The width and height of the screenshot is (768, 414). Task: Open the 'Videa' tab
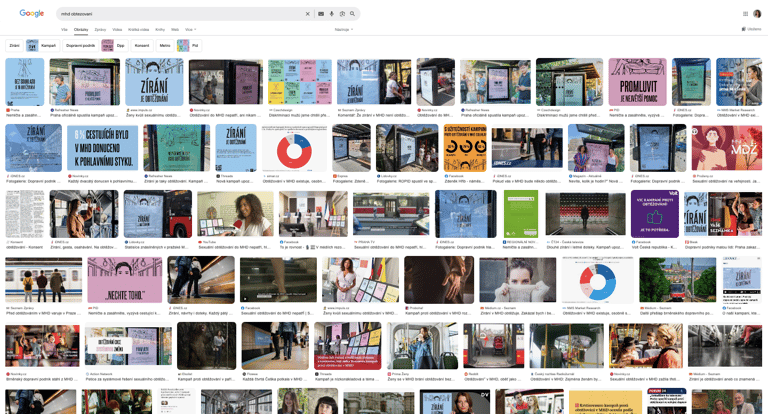(117, 29)
